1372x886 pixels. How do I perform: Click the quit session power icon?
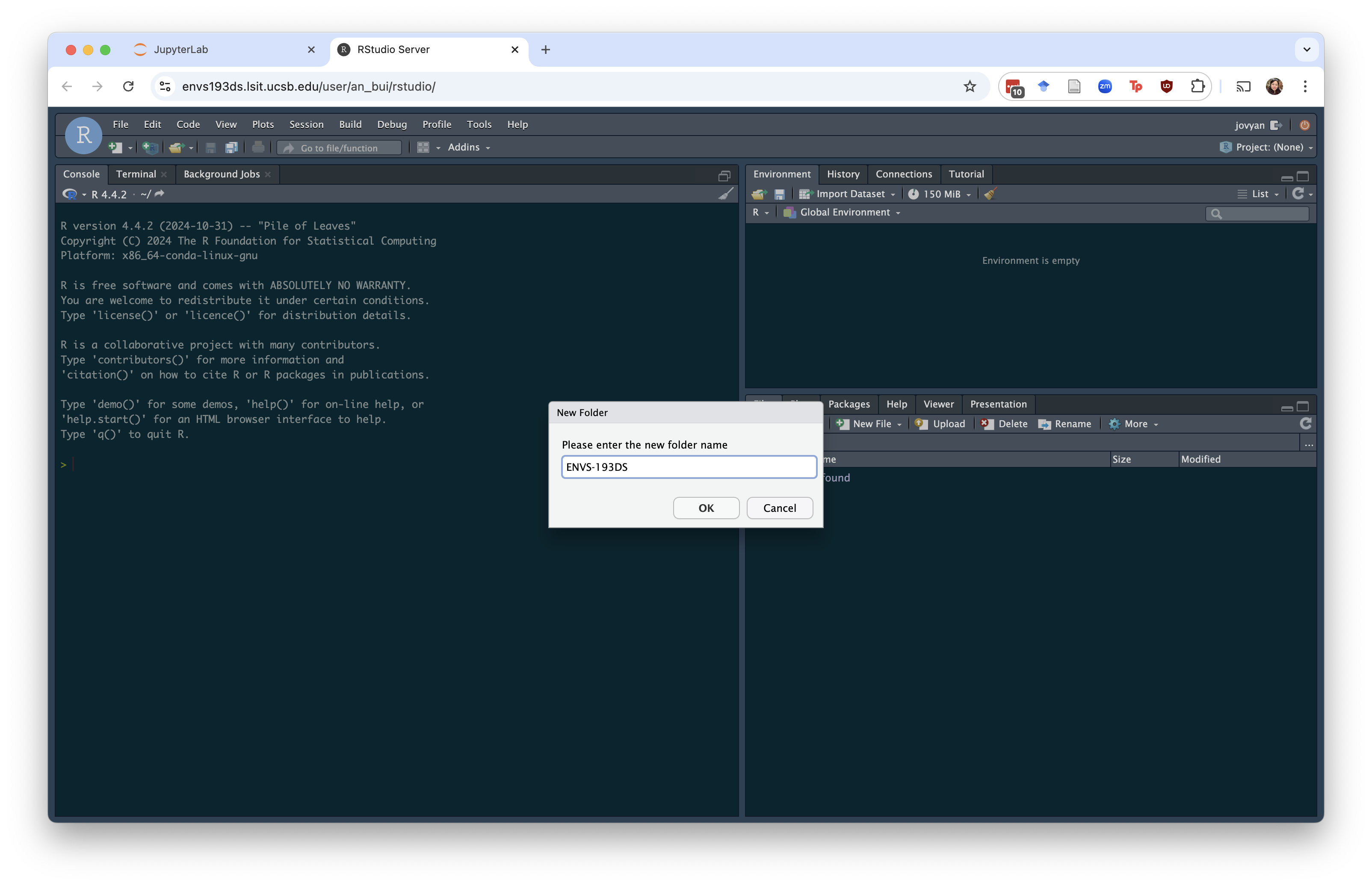pos(1305,125)
